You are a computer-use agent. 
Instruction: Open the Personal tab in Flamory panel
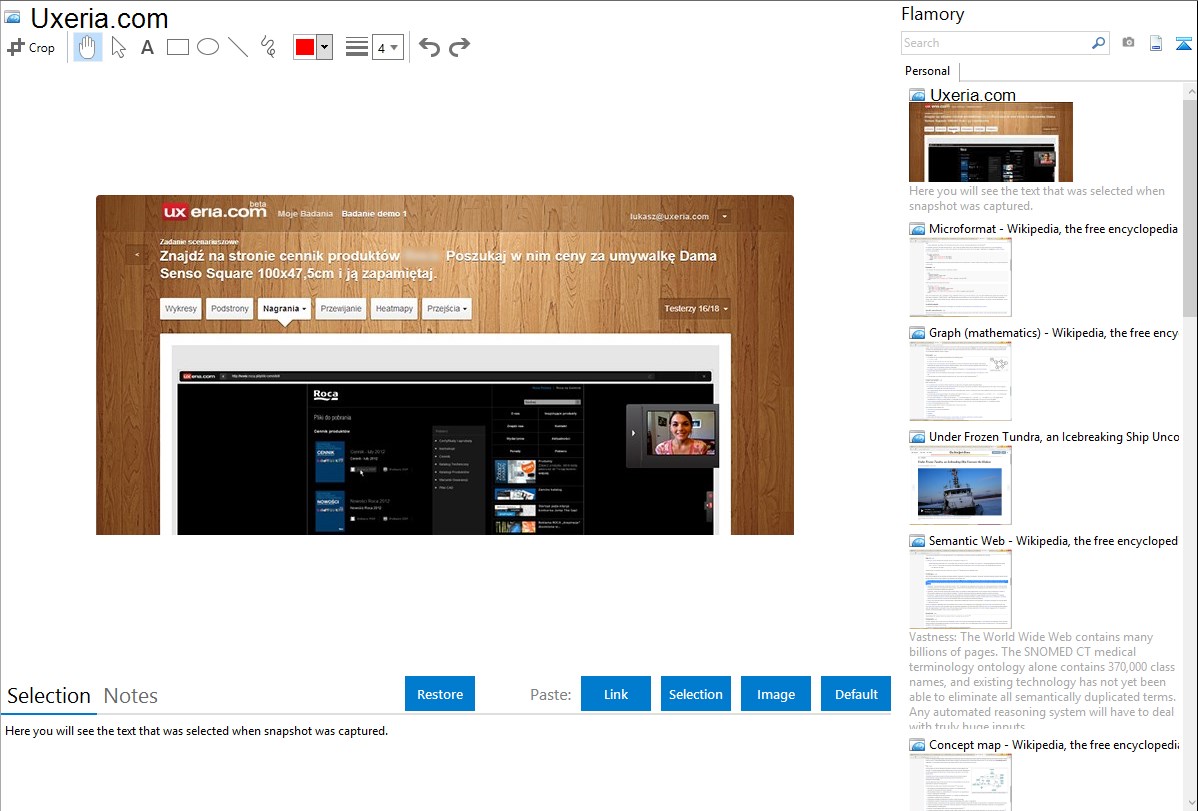point(927,71)
